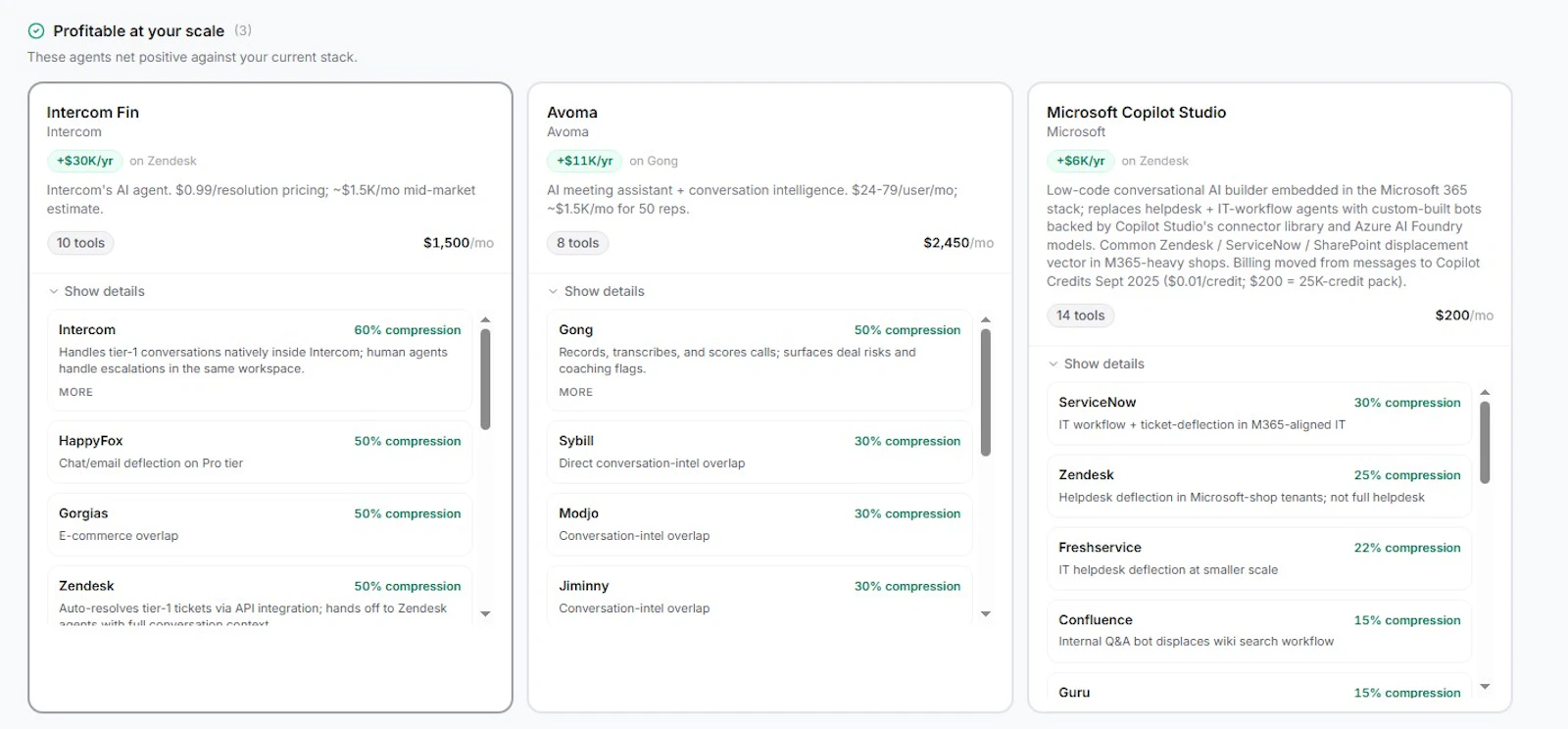1568x729 pixels.
Task: Select the Microsoft Copilot Studio card title
Action: pos(1136,113)
